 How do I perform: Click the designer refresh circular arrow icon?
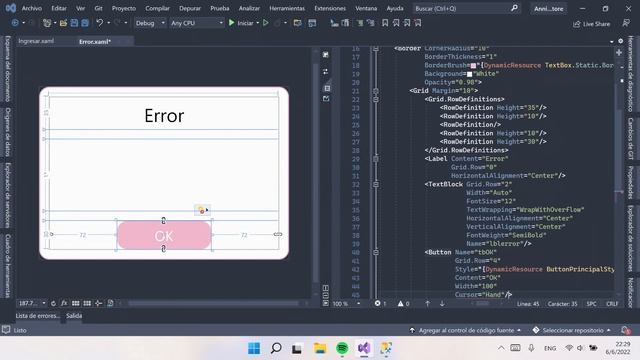pyautogui.click(x=53, y=303)
